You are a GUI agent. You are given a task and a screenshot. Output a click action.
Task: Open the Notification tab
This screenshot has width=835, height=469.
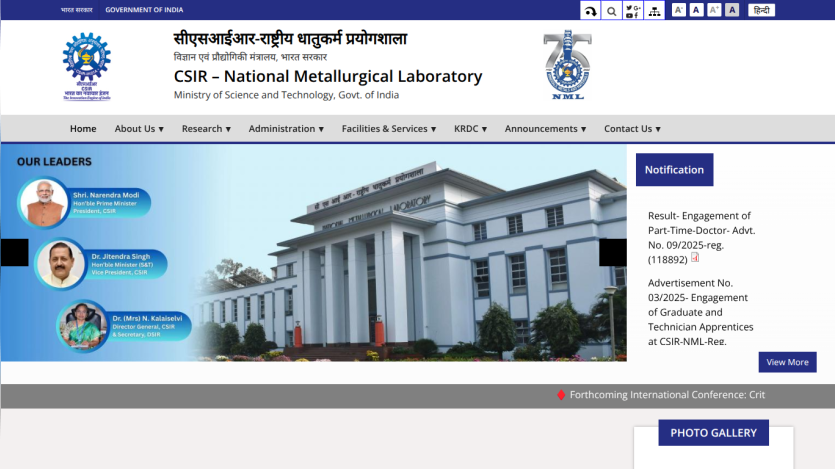tap(674, 170)
